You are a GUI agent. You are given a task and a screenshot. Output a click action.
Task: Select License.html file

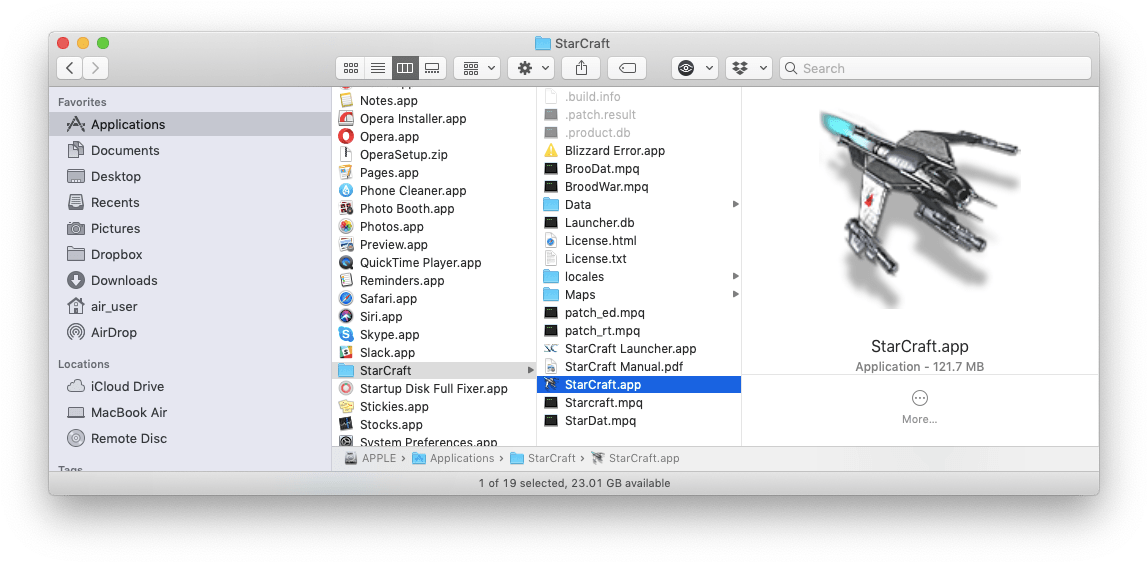coord(639,240)
